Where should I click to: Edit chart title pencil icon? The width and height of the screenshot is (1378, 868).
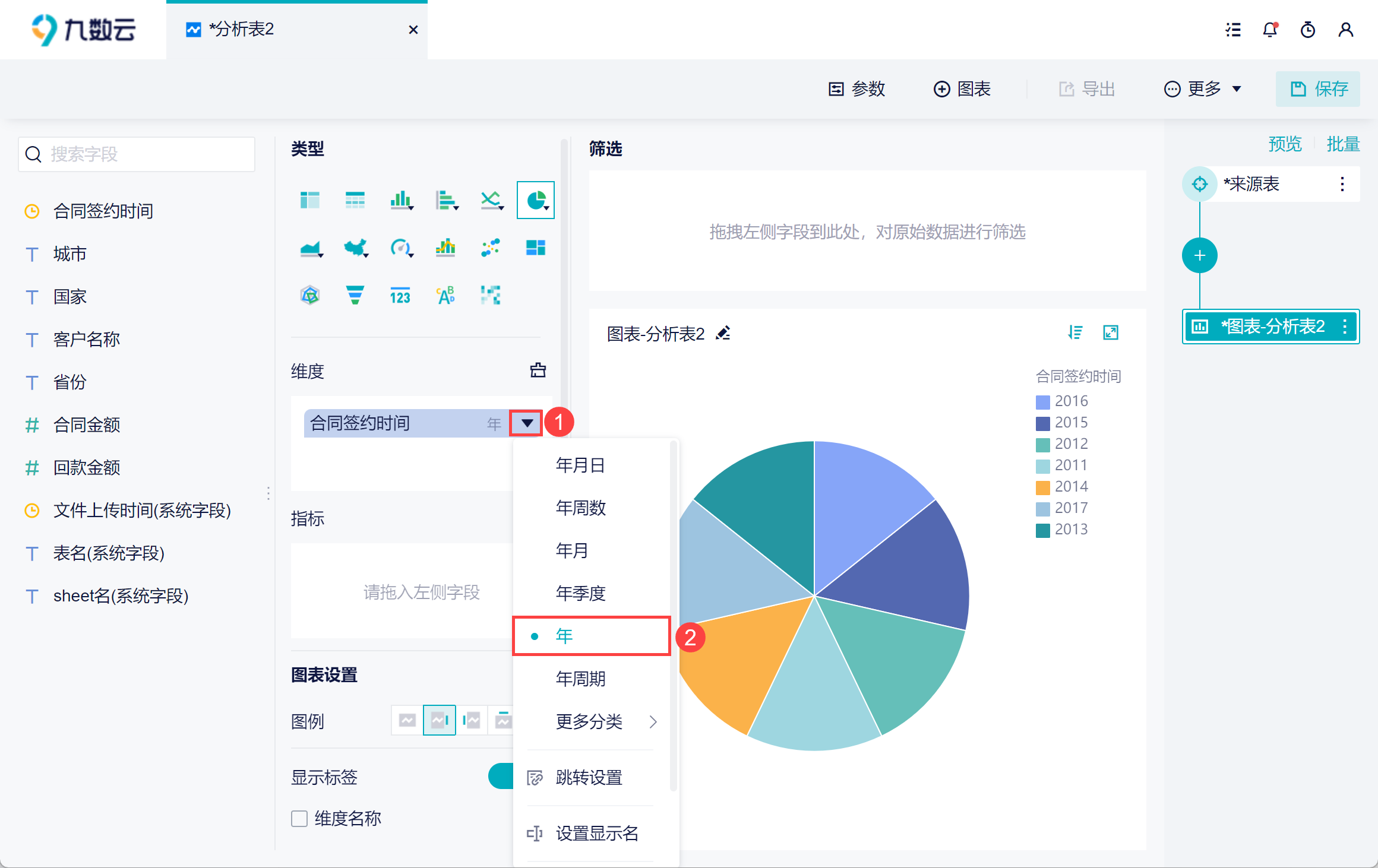click(x=723, y=333)
